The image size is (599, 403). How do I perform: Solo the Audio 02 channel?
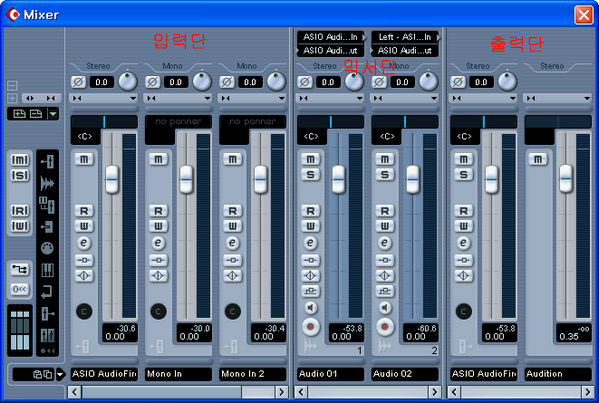point(385,175)
